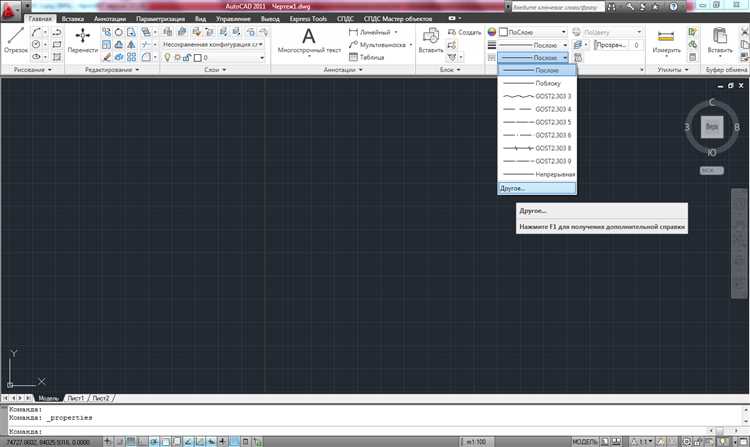Open the Express Tools ribbon tab
The image size is (750, 447).
(308, 19)
